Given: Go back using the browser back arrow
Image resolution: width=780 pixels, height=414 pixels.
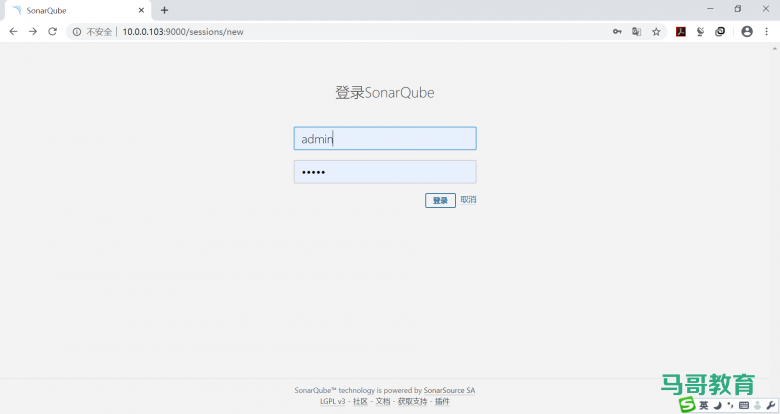Looking at the screenshot, I should tap(13, 31).
